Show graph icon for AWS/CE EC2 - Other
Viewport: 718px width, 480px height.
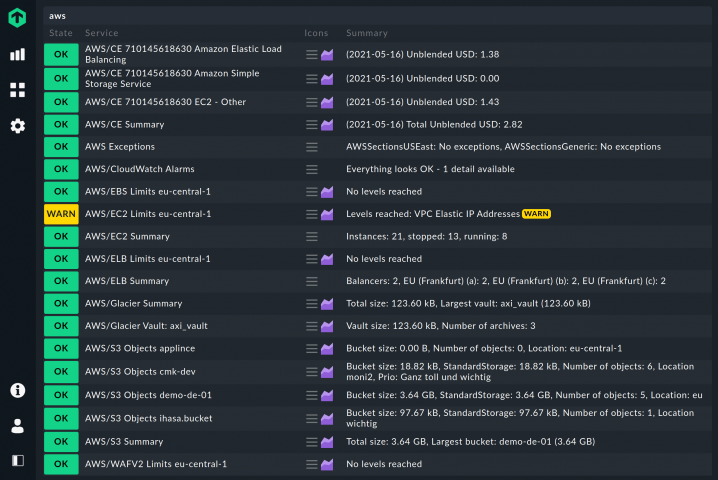coord(327,102)
